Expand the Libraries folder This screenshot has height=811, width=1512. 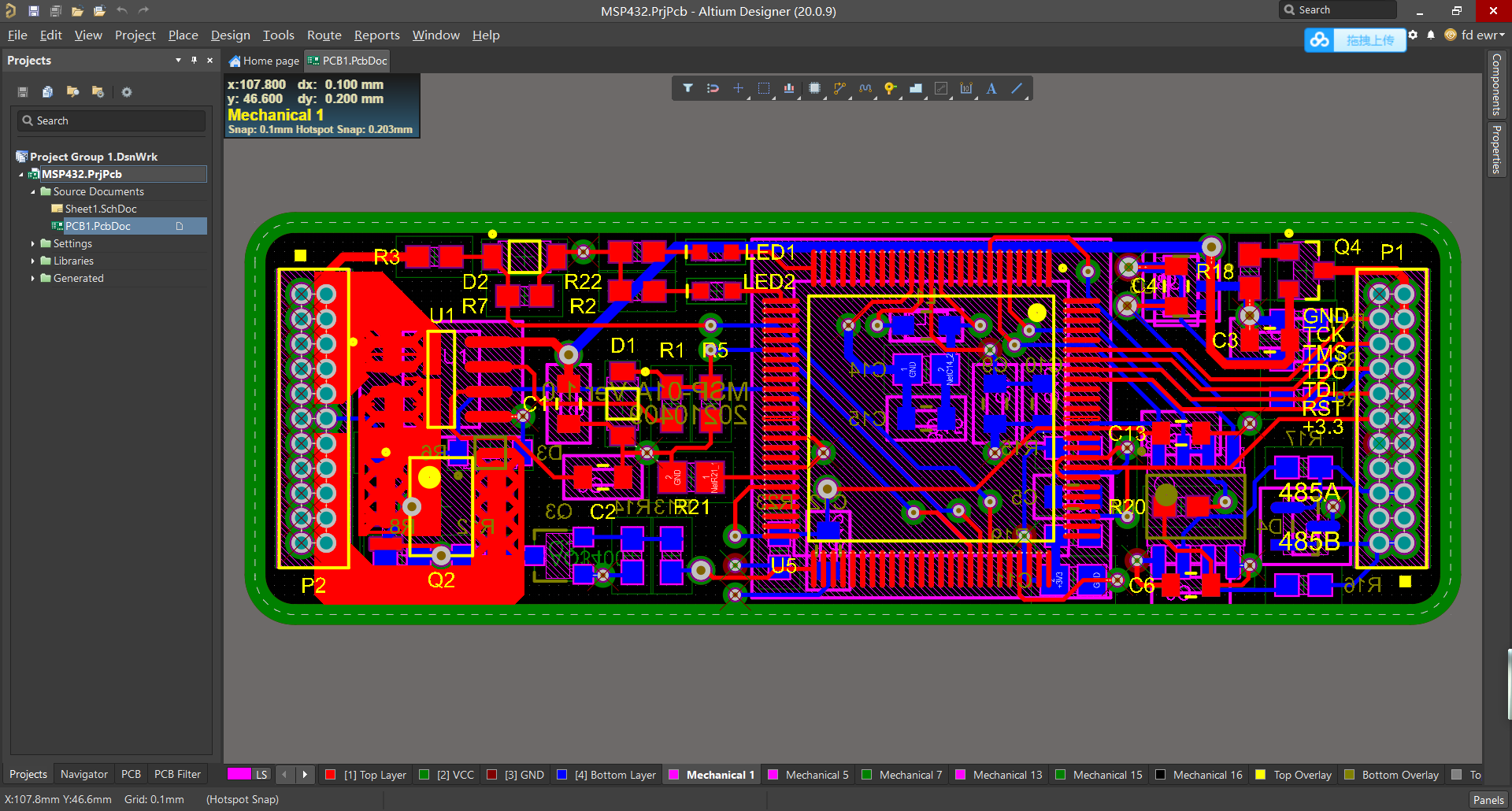[33, 261]
